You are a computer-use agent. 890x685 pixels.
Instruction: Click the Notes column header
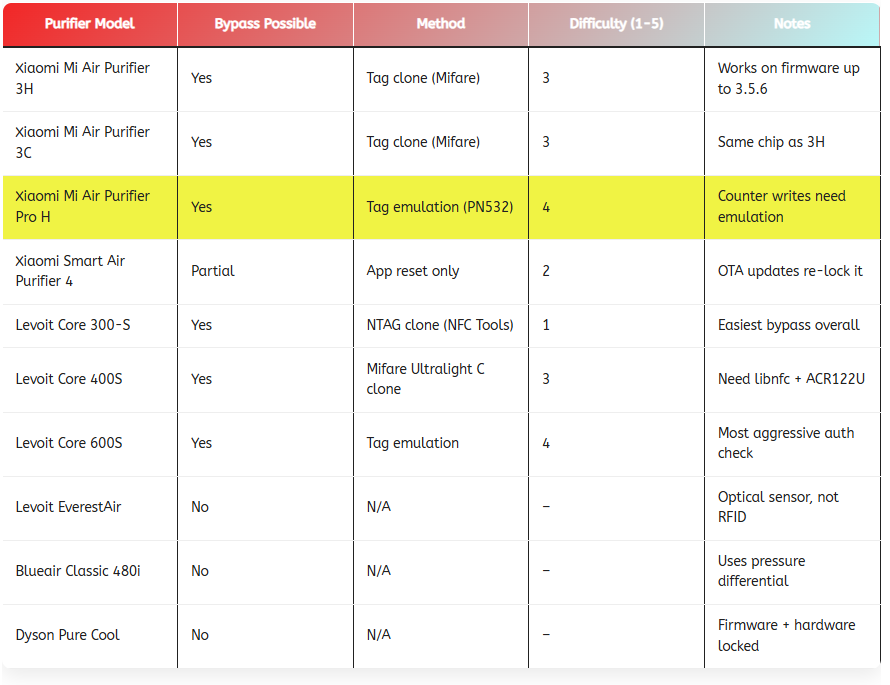pos(792,24)
